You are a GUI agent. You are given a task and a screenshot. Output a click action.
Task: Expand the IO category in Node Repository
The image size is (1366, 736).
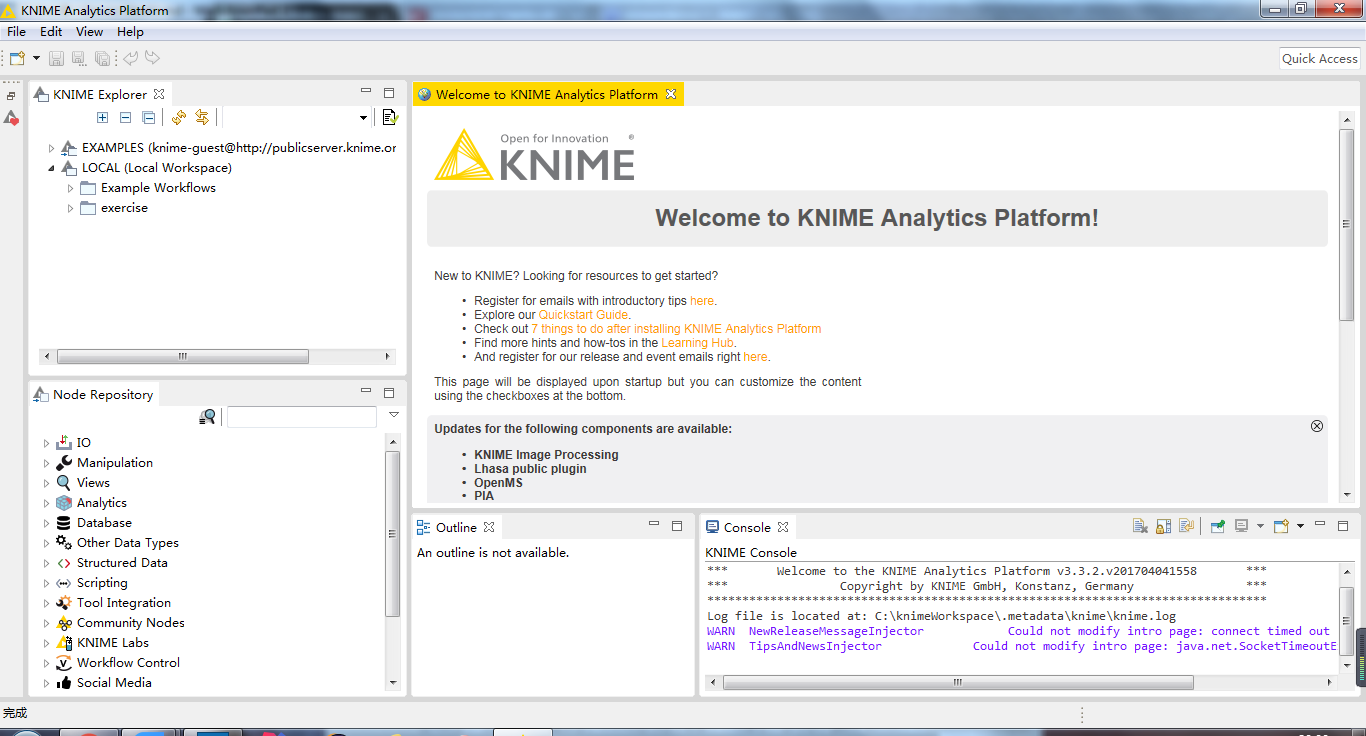point(46,443)
